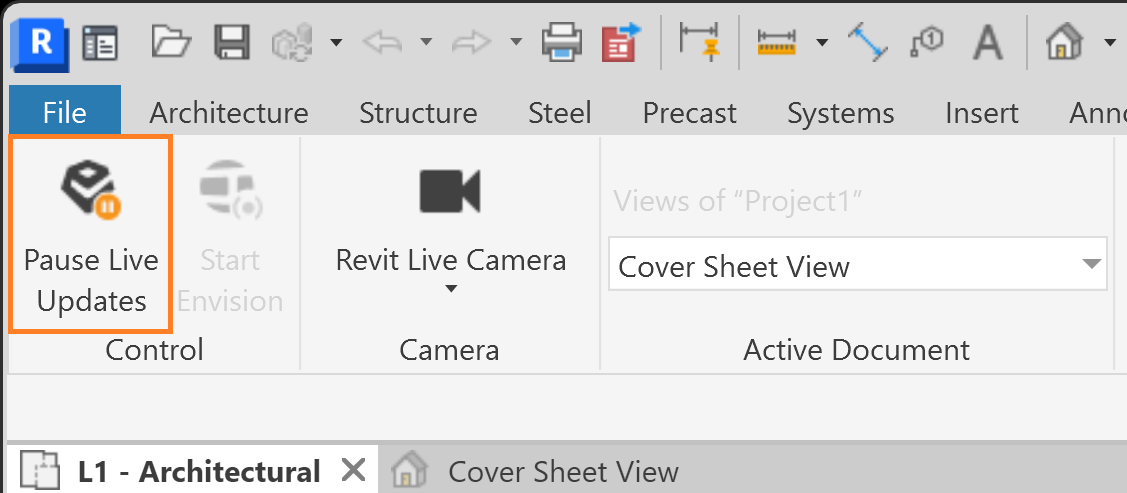Viewport: 1127px width, 493px height.
Task: Switch to the Structure ribbon tab
Action: point(418,113)
